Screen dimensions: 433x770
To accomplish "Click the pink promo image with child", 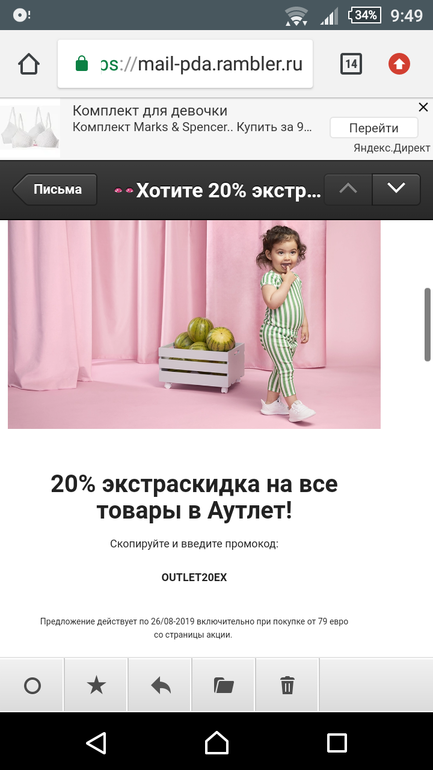I will 194,324.
